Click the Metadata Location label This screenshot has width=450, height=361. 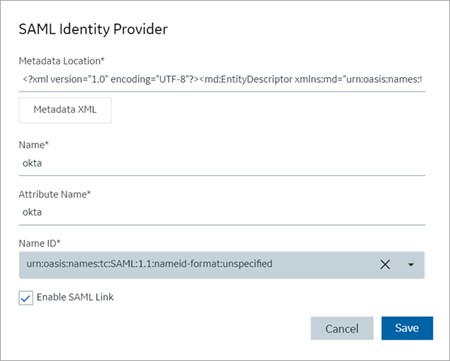pyautogui.click(x=62, y=61)
